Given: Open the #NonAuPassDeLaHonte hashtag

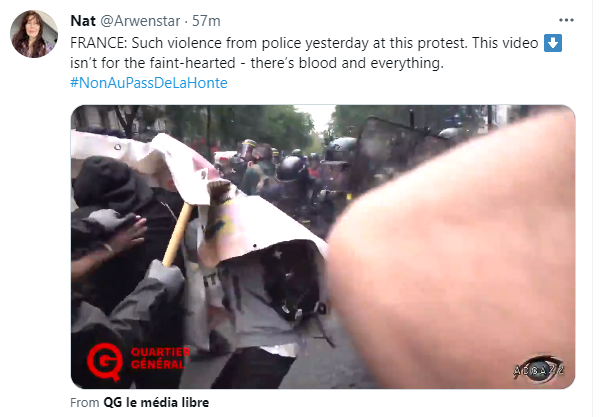Looking at the screenshot, I should click(149, 83).
